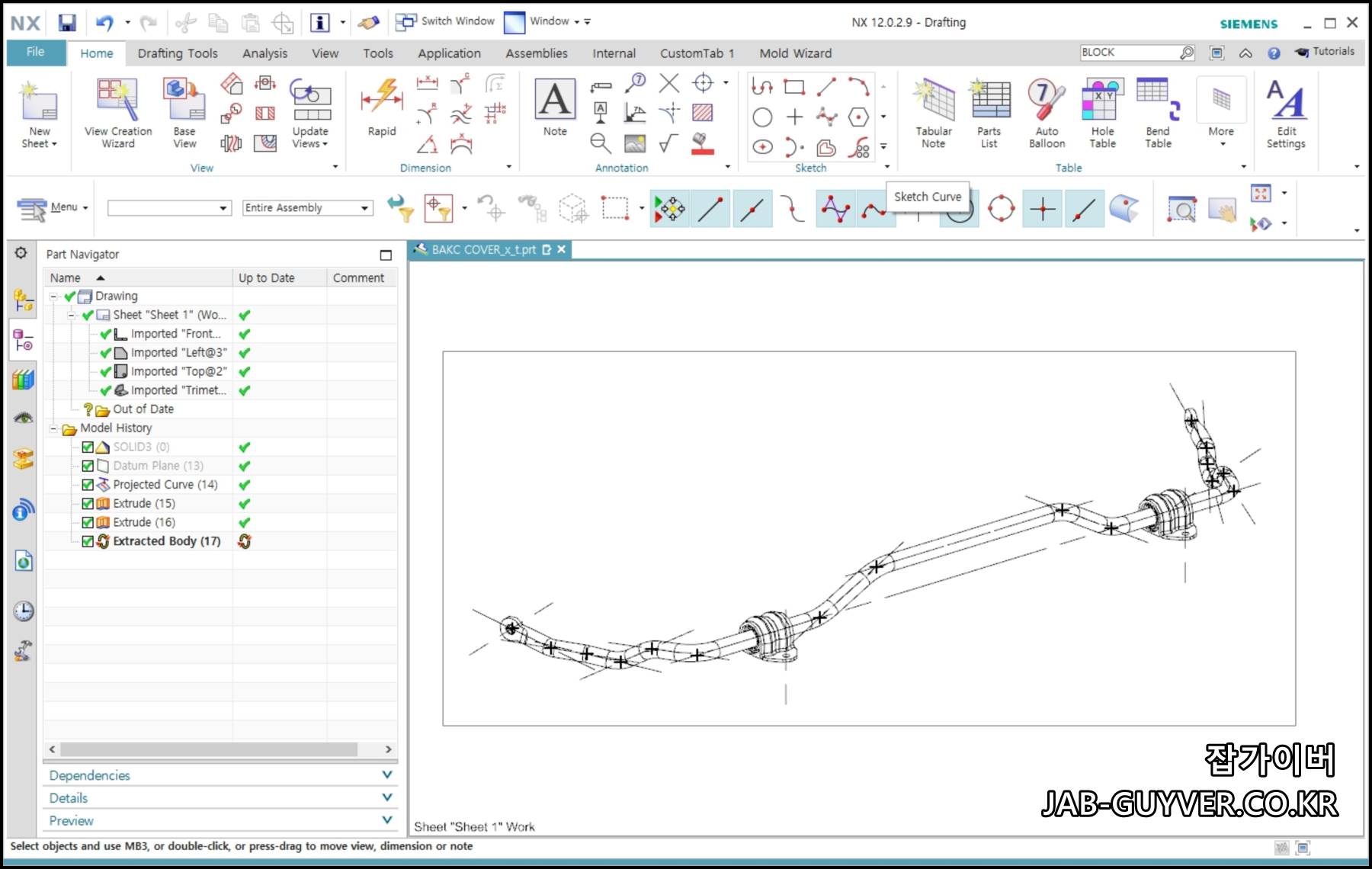This screenshot has height=869, width=1372.
Task: Open the File menu
Action: point(35,52)
